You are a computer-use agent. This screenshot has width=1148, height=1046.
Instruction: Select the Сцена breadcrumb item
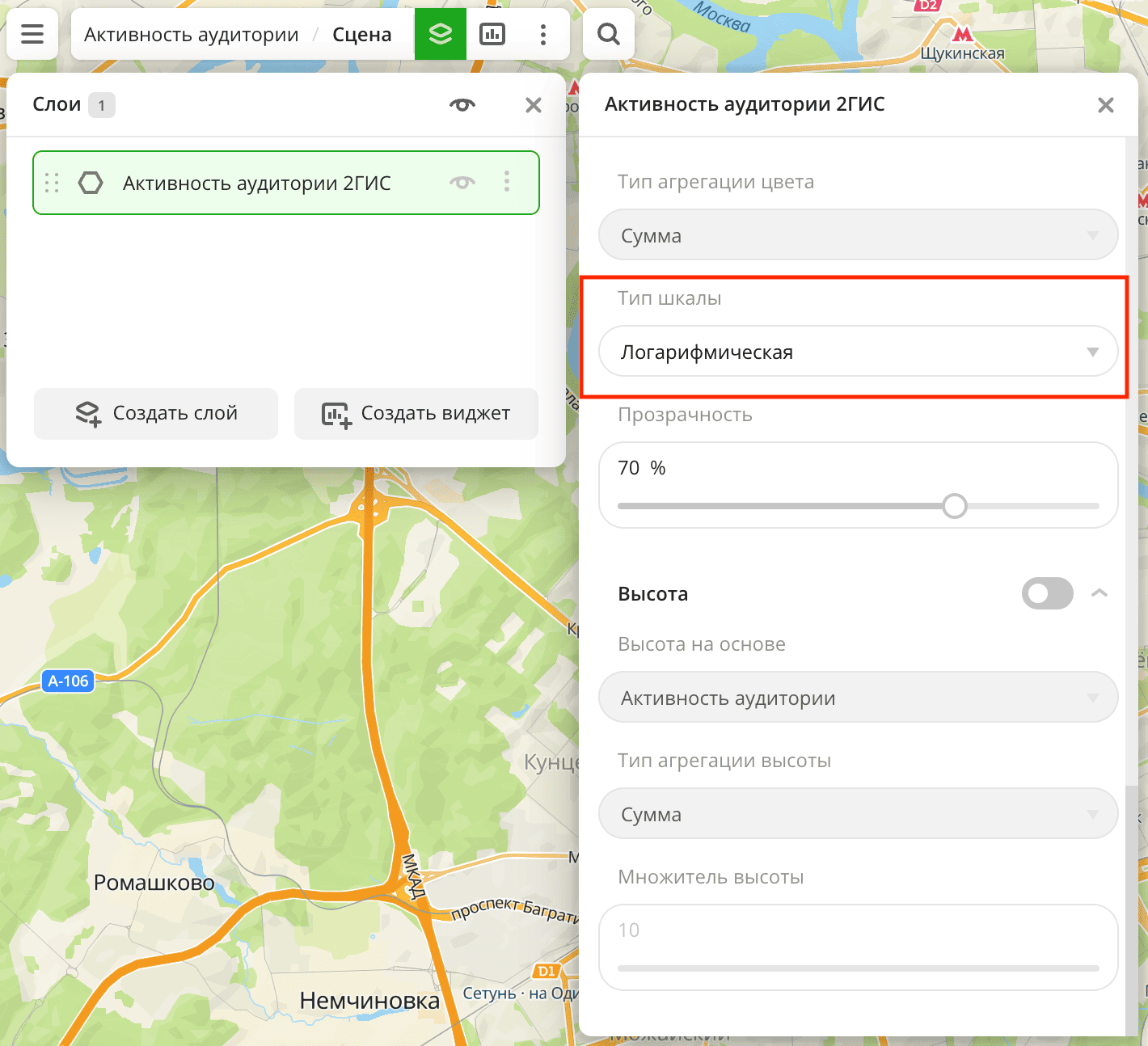[x=361, y=35]
